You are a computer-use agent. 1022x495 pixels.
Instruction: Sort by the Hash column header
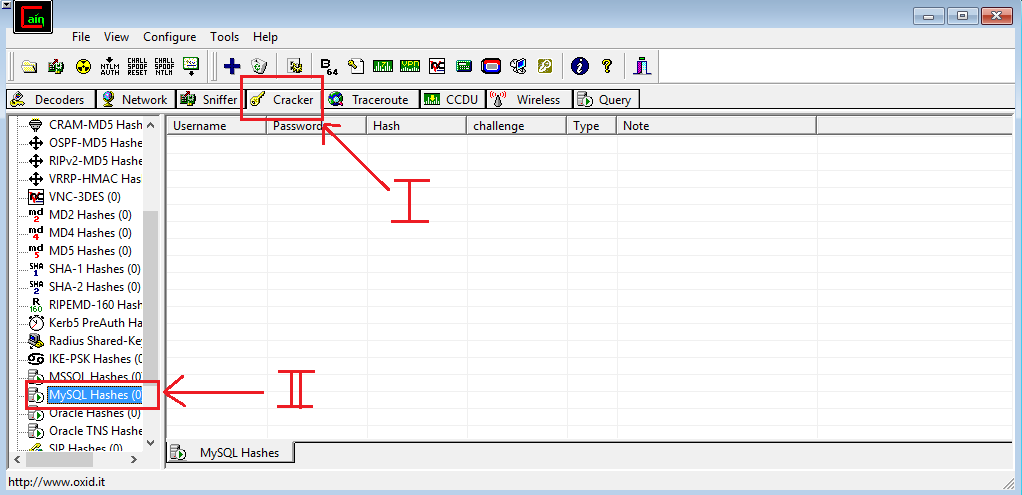pyautogui.click(x=416, y=126)
